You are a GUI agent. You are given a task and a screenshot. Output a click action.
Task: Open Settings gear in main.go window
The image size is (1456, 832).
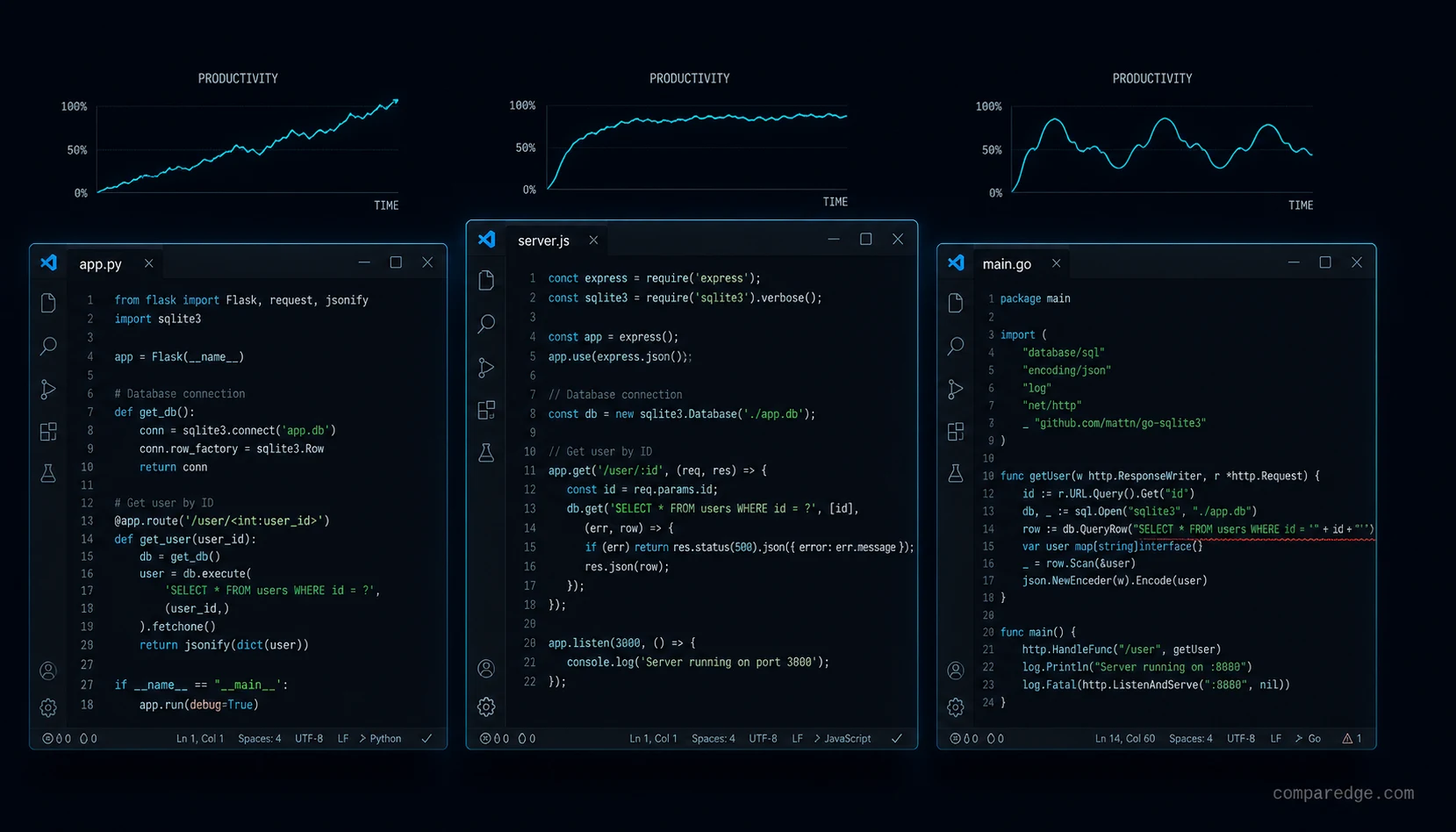[x=956, y=707]
